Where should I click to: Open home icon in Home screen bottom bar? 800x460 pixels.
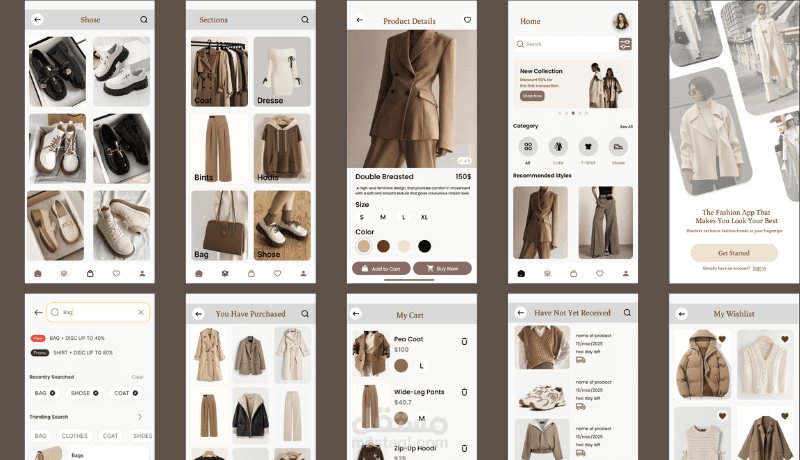[x=521, y=273]
